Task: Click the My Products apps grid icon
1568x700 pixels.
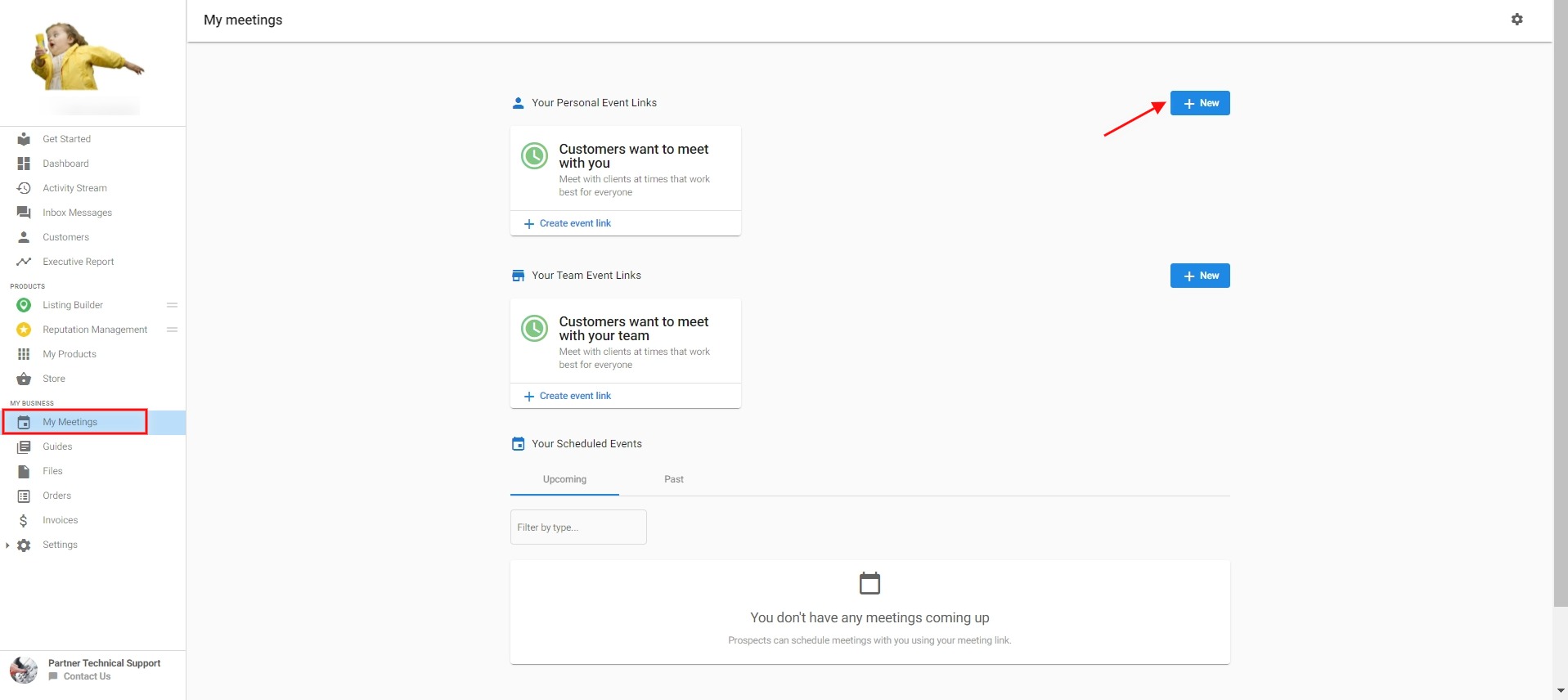Action: (24, 354)
